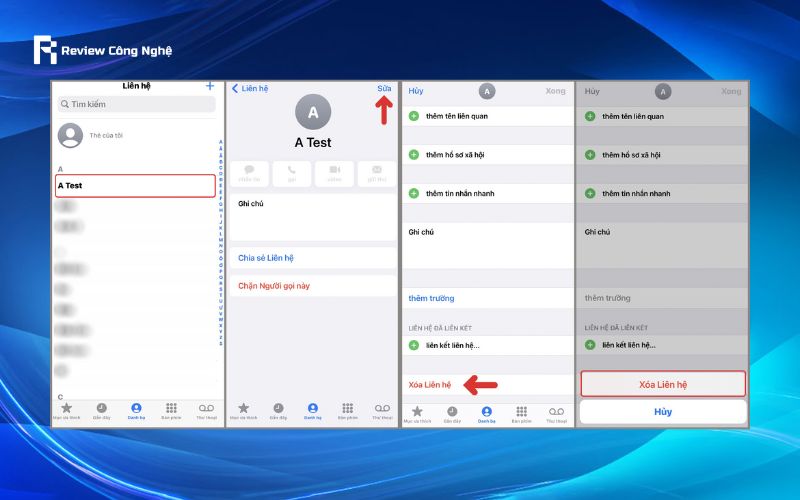Open the Thẻ của tôi profile avatar
800x500 pixels.
point(70,135)
